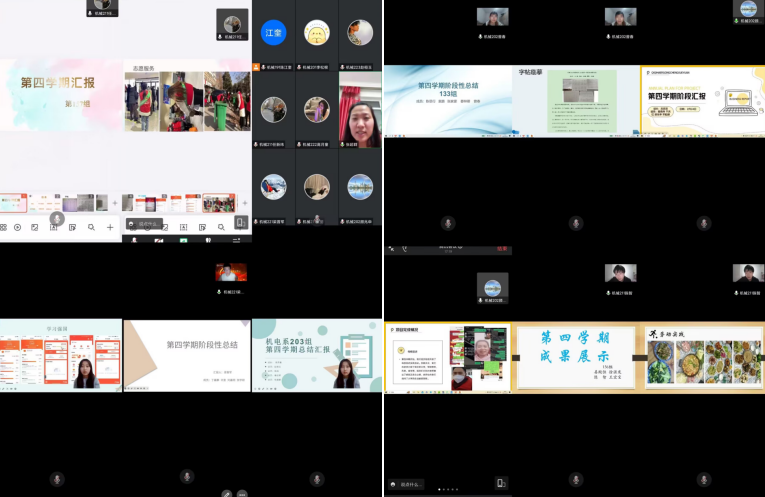This screenshot has width=765, height=497.
Task: Click the rotate-device icon beside slide toolbar
Action: click(241, 223)
